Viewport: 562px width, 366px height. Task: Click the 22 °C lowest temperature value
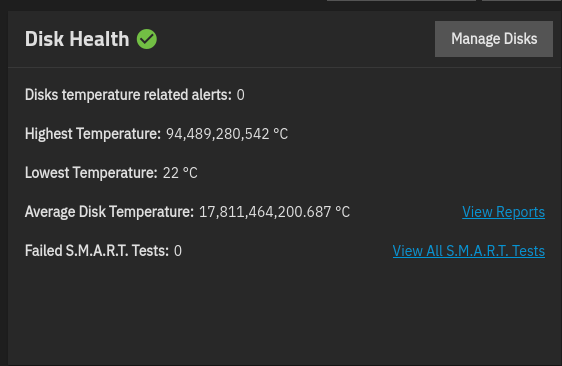(180, 173)
